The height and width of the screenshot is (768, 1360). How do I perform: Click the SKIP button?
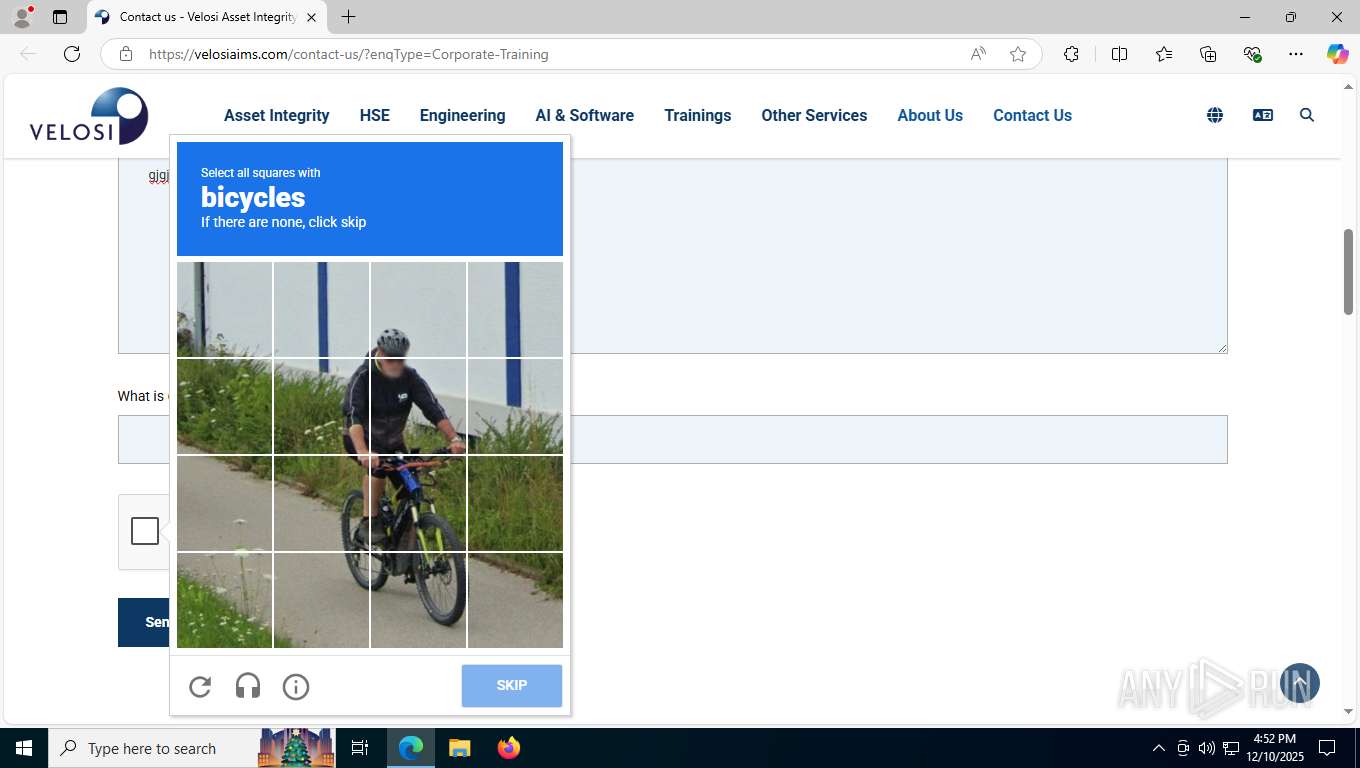coord(512,686)
